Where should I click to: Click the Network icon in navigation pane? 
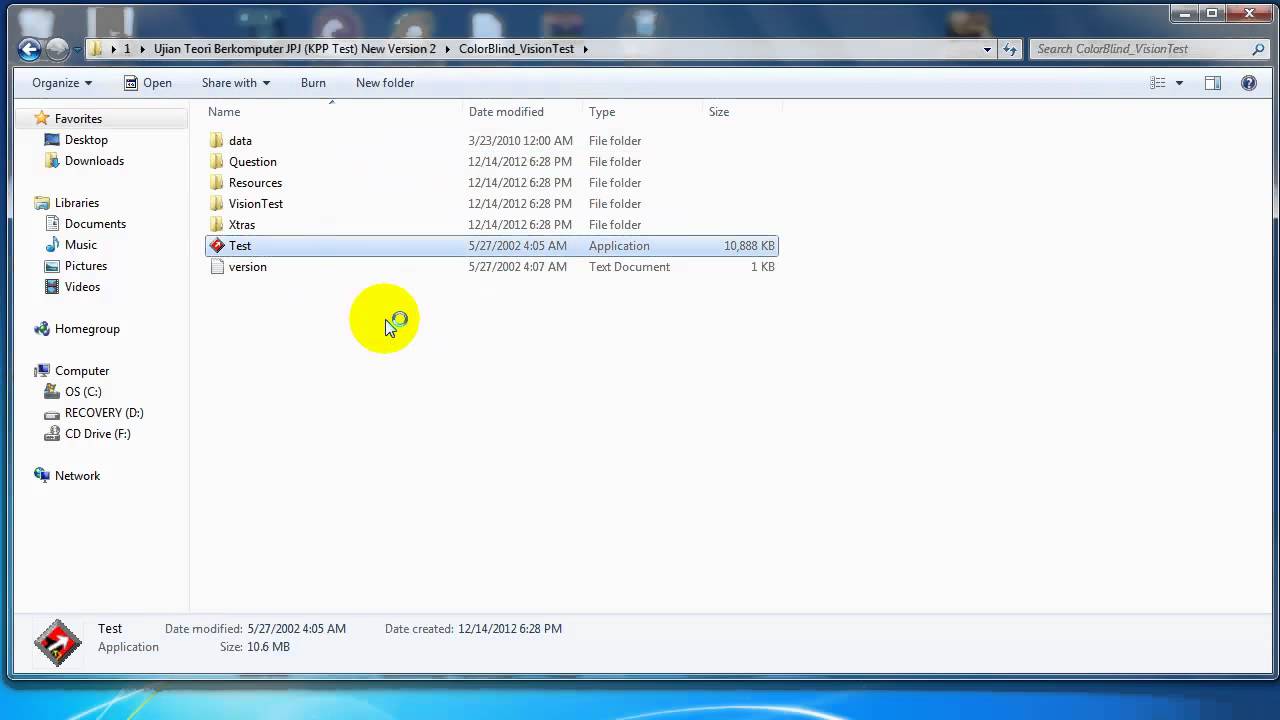click(42, 476)
